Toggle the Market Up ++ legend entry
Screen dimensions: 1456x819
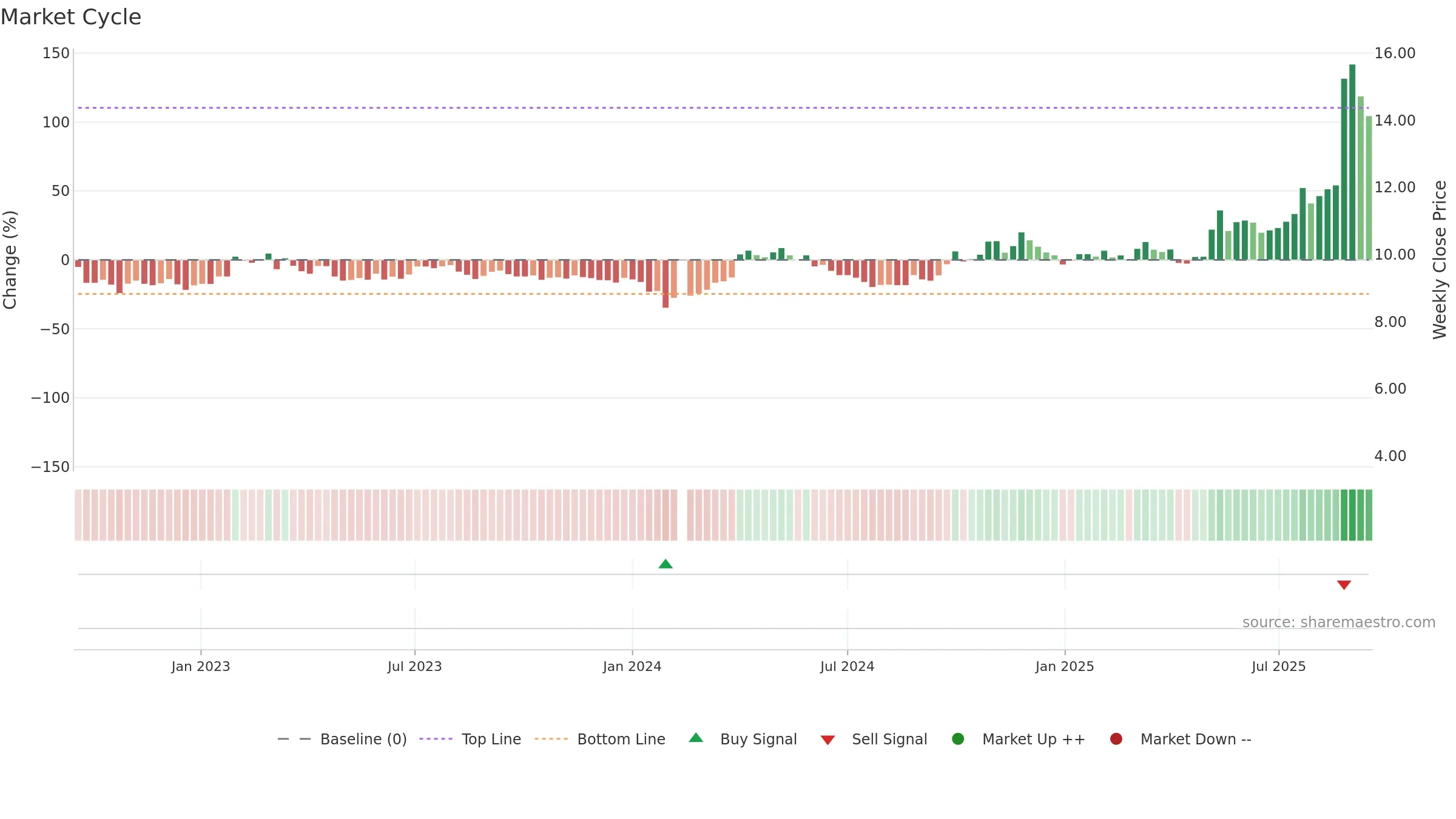pyautogui.click(x=1019, y=739)
